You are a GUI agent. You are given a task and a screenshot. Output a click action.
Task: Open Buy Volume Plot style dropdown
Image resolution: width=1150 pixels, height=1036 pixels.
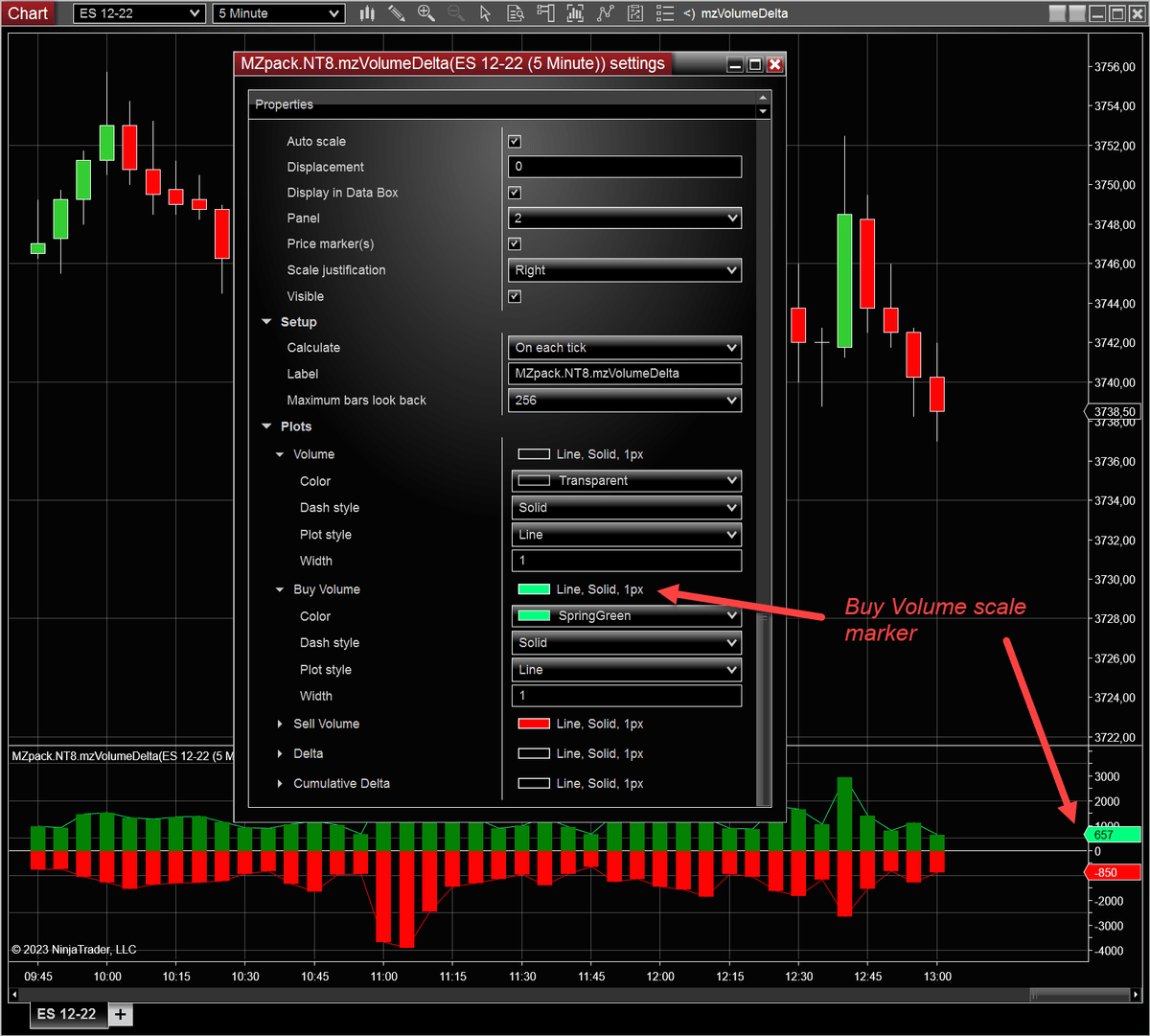(627, 670)
